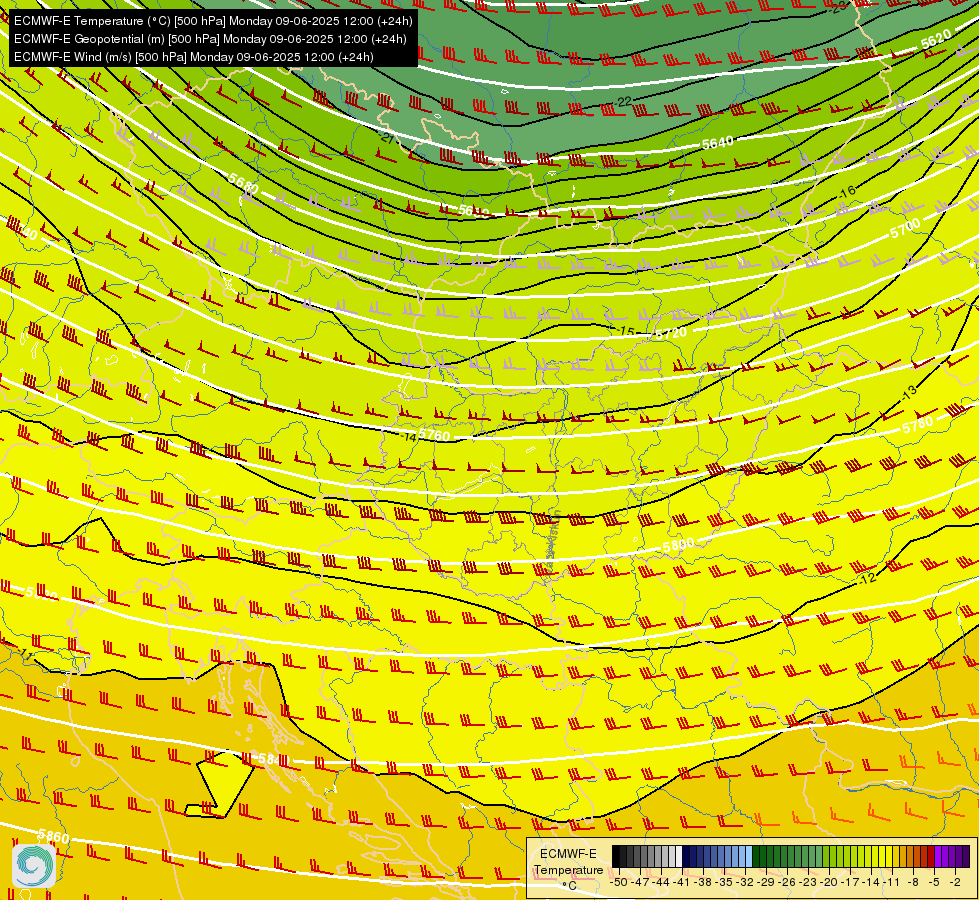Click the dark purple last legend swatch

coord(966,856)
